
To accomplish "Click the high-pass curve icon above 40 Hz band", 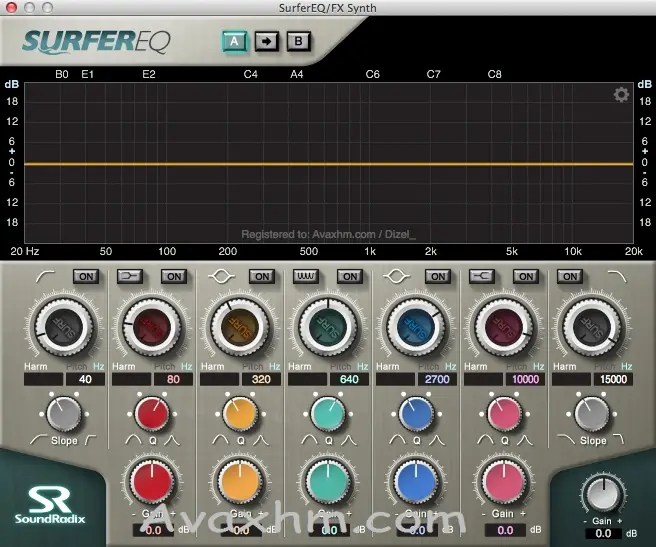I will [x=45, y=277].
